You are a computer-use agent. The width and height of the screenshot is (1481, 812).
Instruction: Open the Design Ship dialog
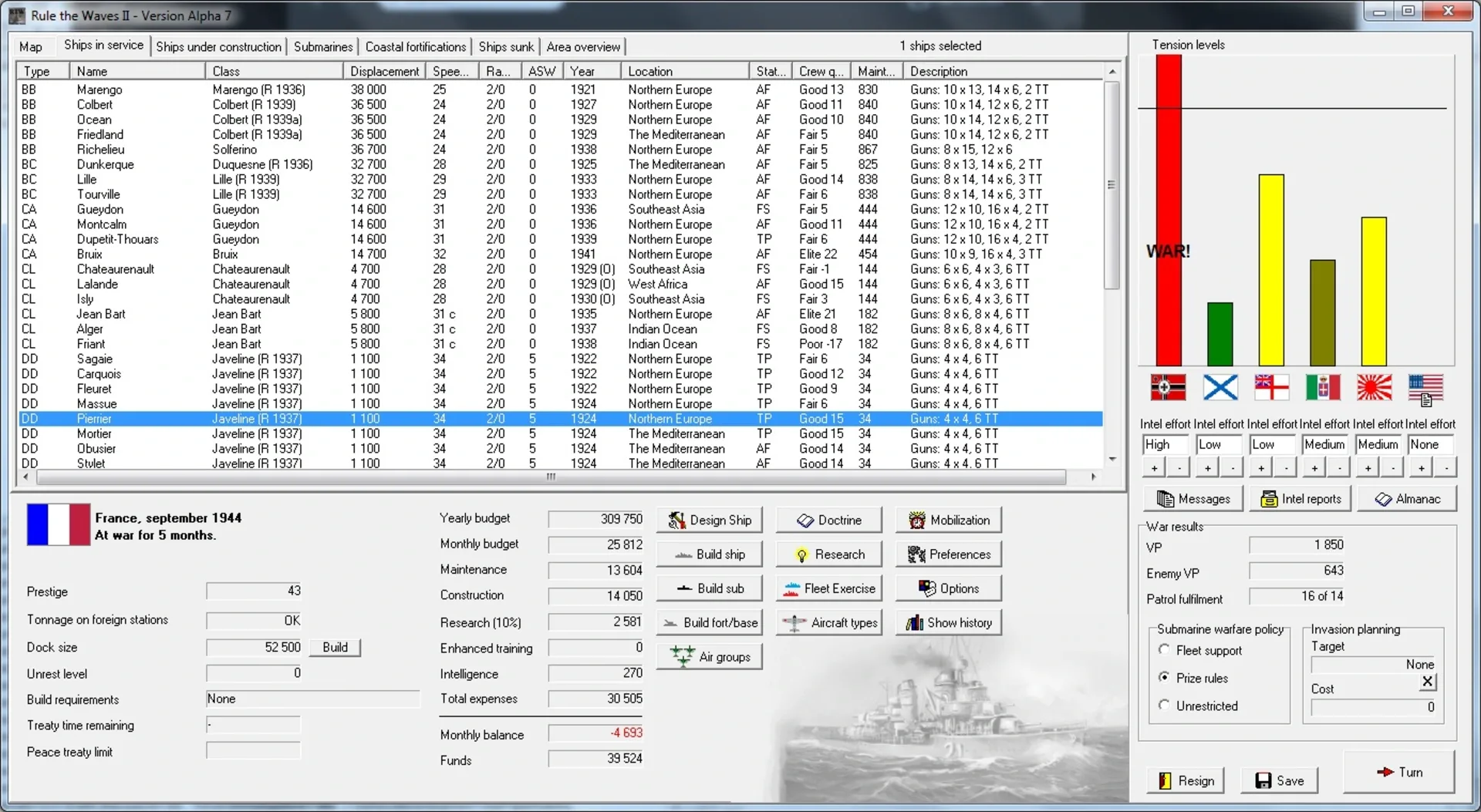click(x=709, y=521)
